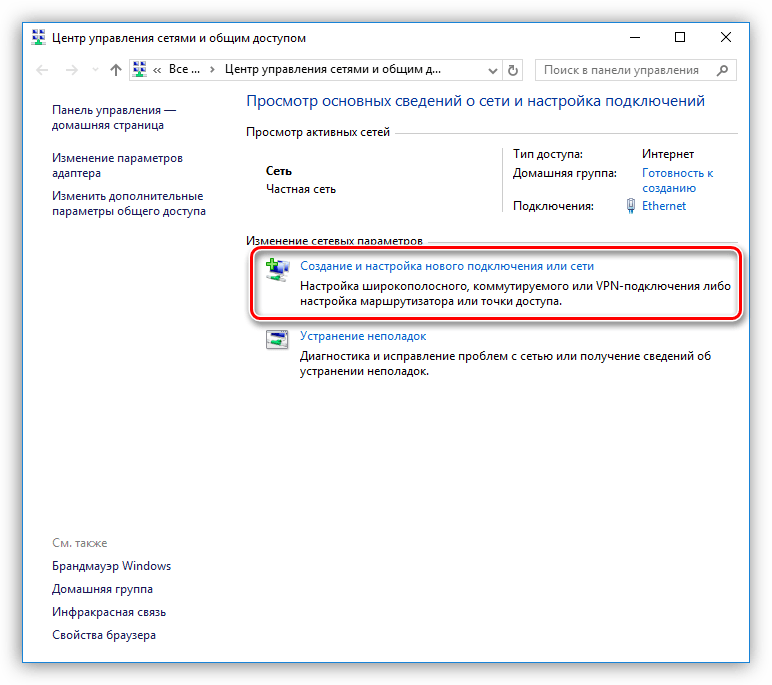Viewport: 772px width, 685px height.
Task: Click the Центр управления сетями breadcrumb segment
Action: pos(333,69)
